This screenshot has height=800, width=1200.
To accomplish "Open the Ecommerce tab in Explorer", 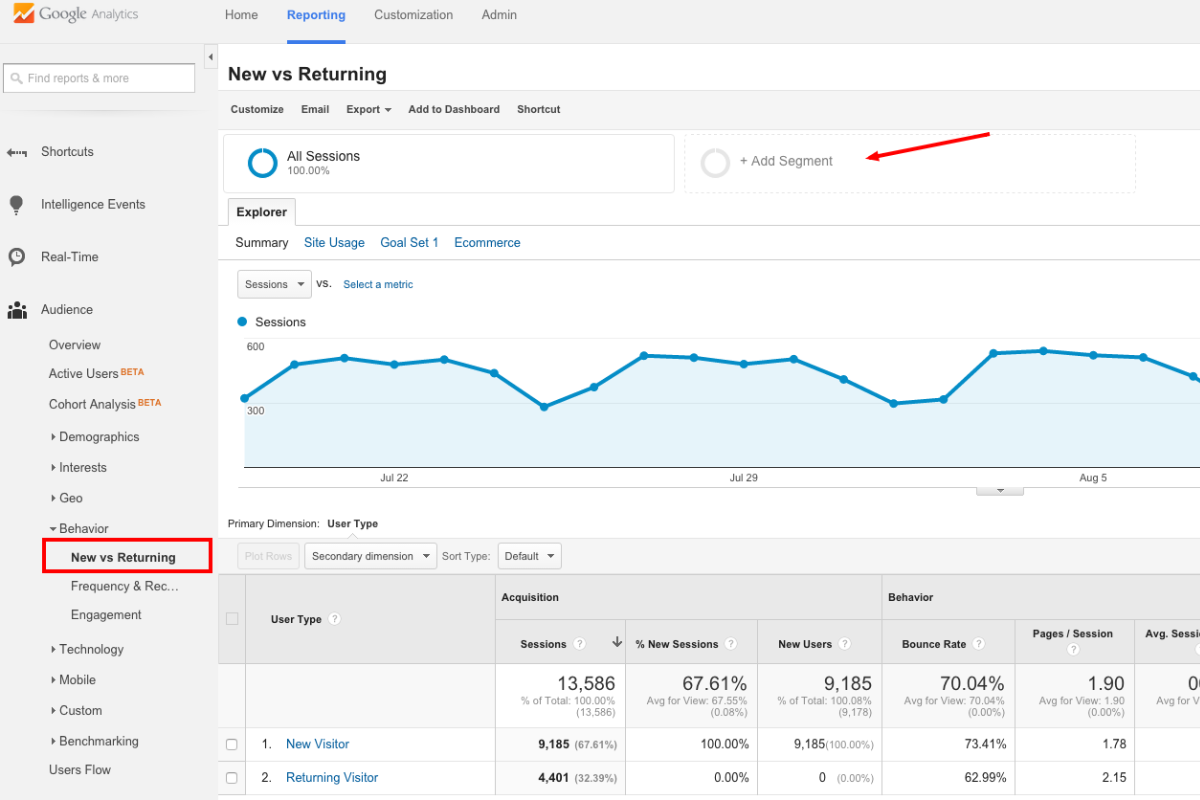I will (x=487, y=242).
